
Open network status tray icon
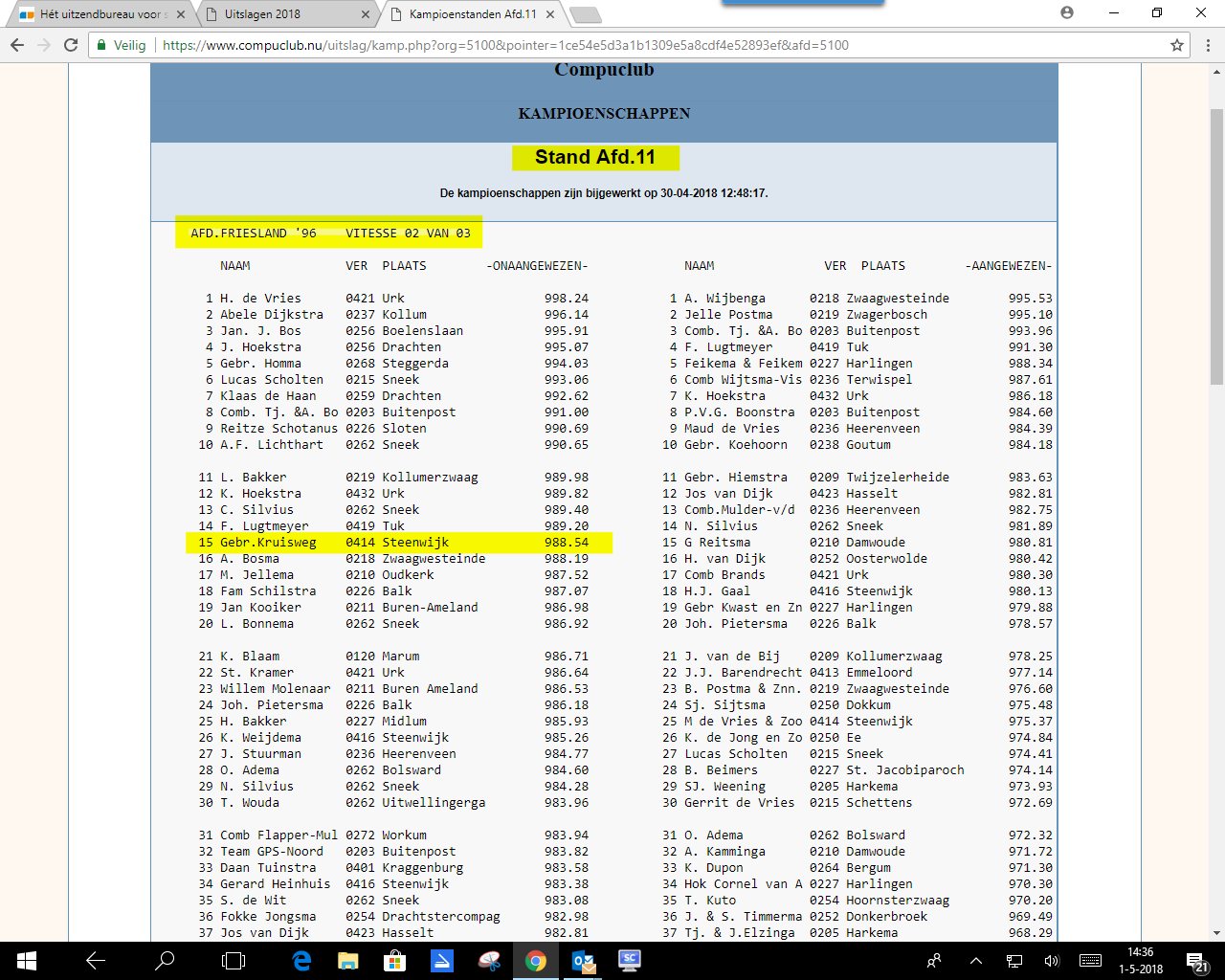click(x=1014, y=961)
